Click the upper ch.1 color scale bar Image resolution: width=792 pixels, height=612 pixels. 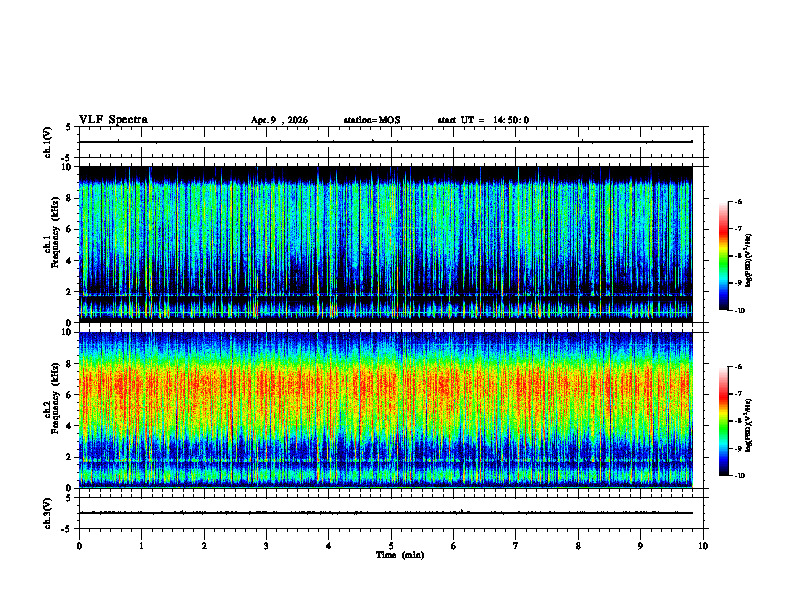tap(724, 256)
